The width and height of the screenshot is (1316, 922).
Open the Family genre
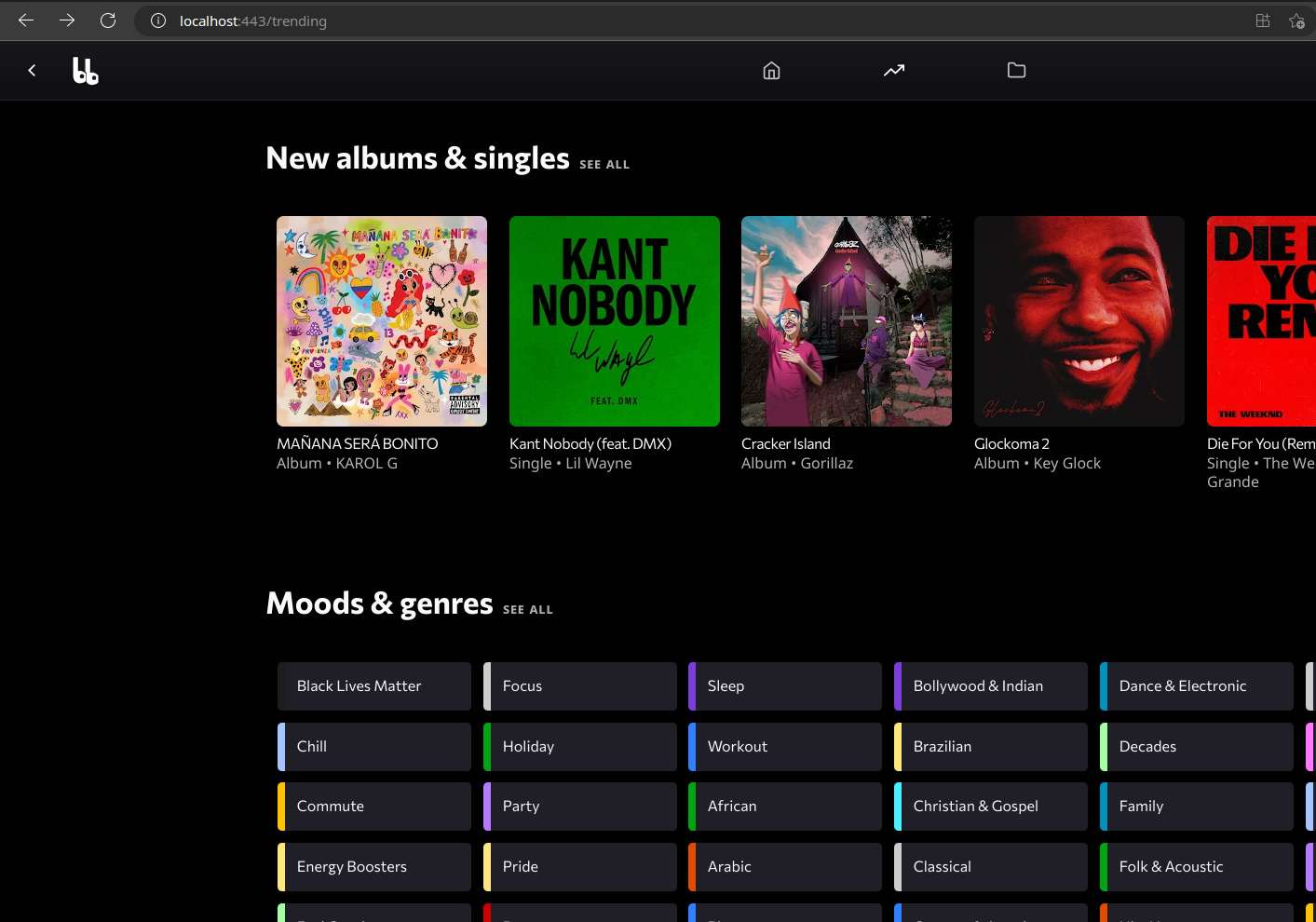1197,807
